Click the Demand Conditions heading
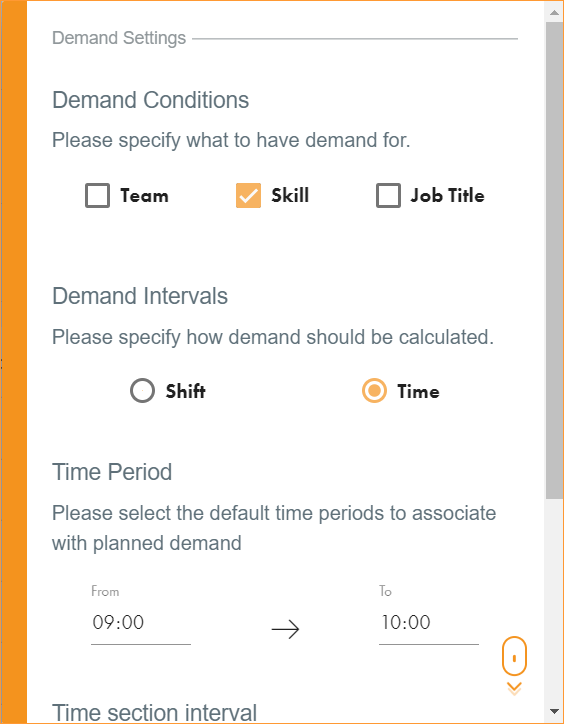This screenshot has height=724, width=564. pyautogui.click(x=151, y=100)
